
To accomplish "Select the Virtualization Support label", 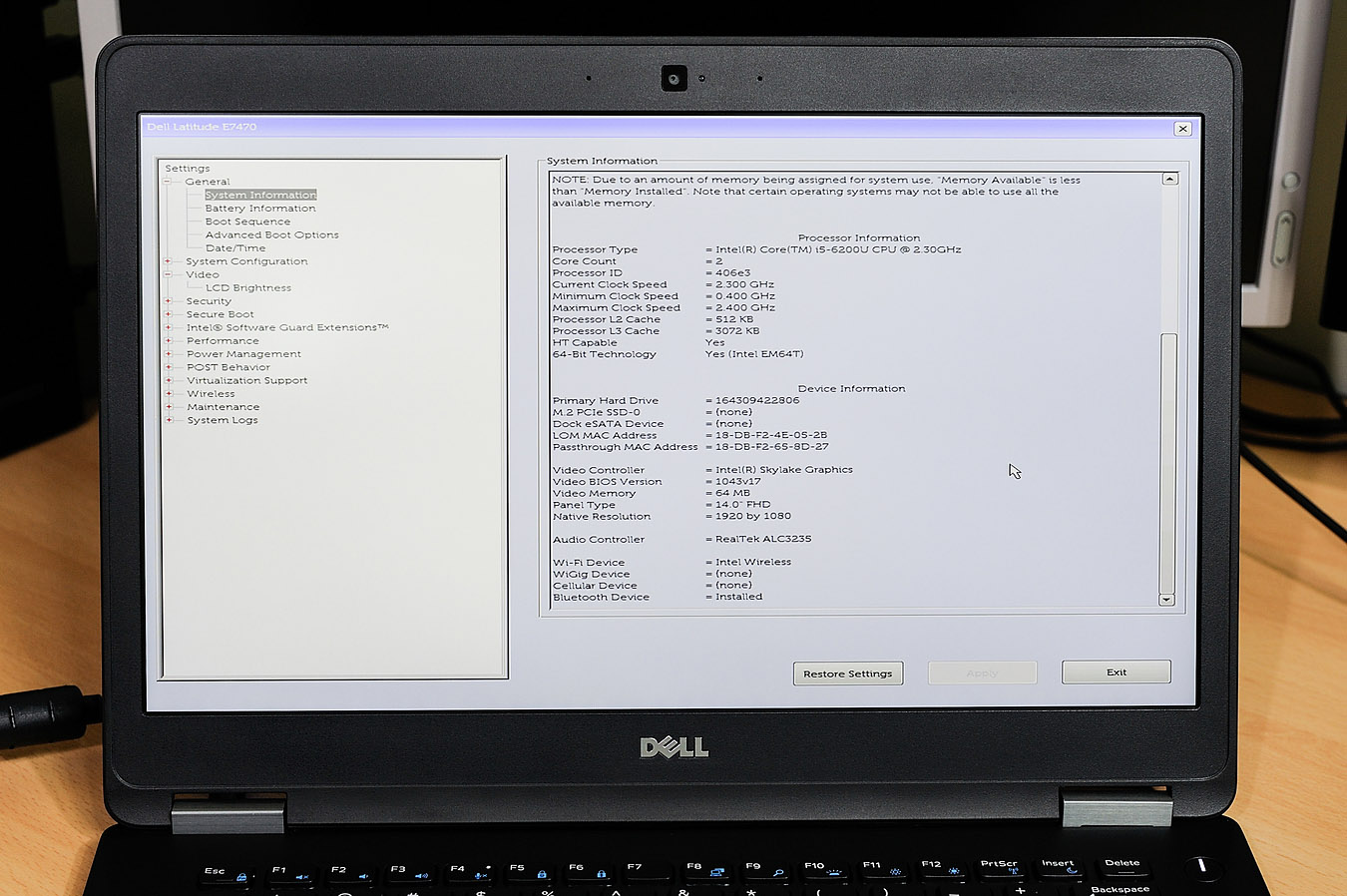I will click(x=247, y=380).
